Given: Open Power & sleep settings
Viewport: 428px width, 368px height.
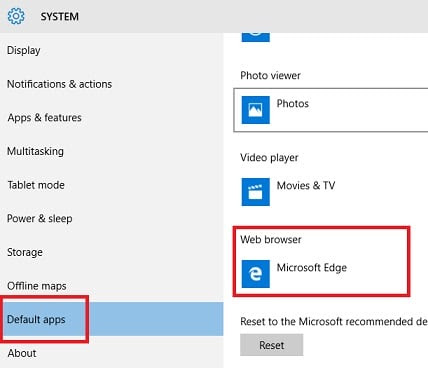Looking at the screenshot, I should coord(112,219).
